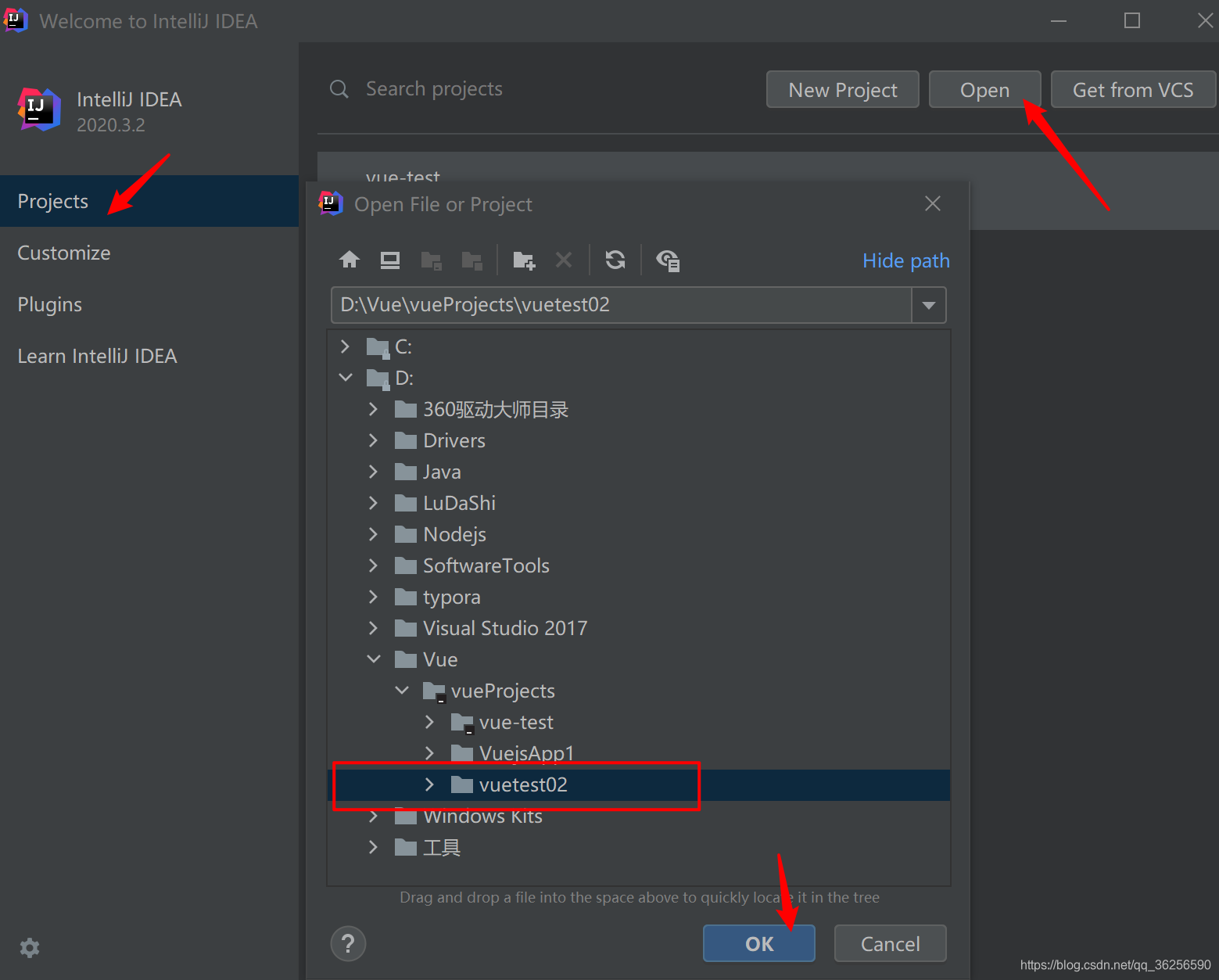The height and width of the screenshot is (980, 1219).
Task: Jump to the desktop directory icon
Action: point(390,260)
